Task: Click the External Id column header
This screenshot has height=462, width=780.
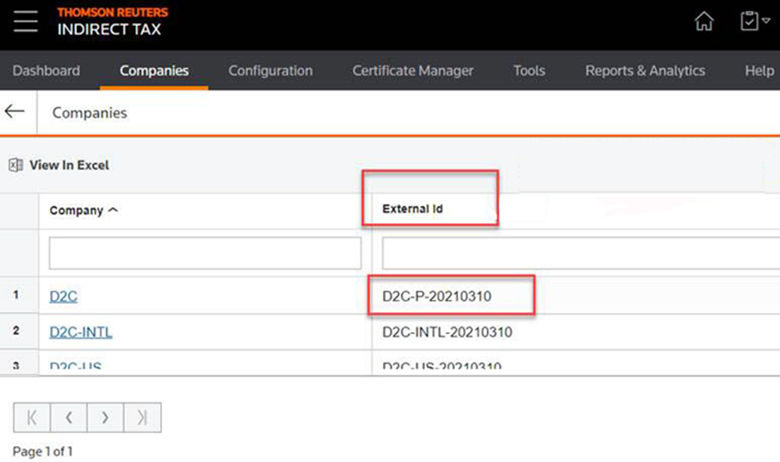Action: 412,210
